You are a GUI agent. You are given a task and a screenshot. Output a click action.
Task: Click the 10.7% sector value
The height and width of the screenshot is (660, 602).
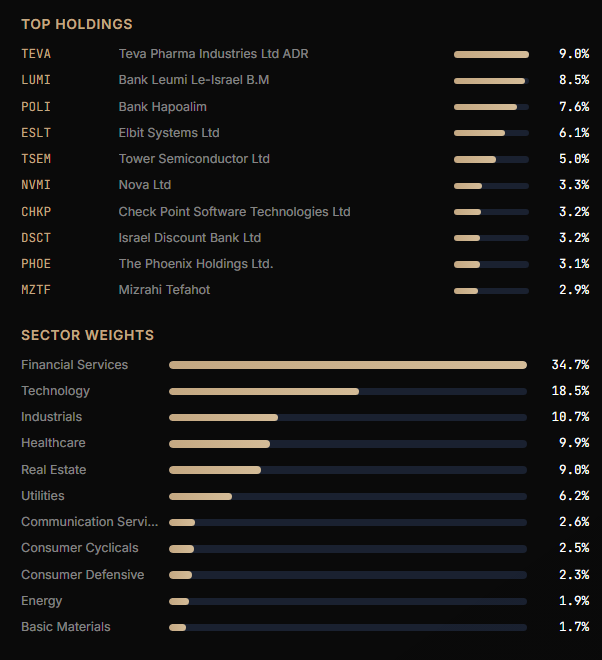pos(570,417)
